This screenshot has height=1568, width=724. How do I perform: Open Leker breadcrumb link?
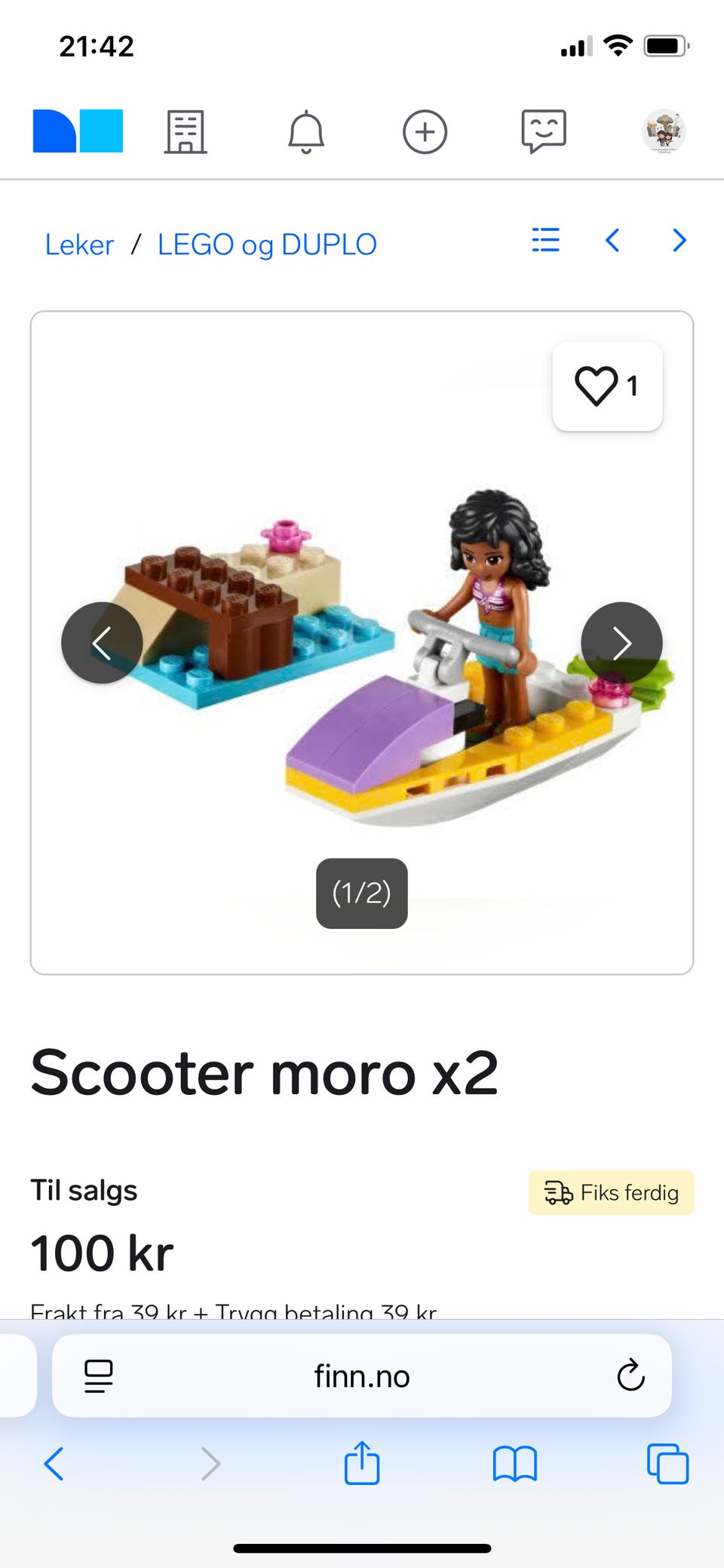tap(79, 244)
